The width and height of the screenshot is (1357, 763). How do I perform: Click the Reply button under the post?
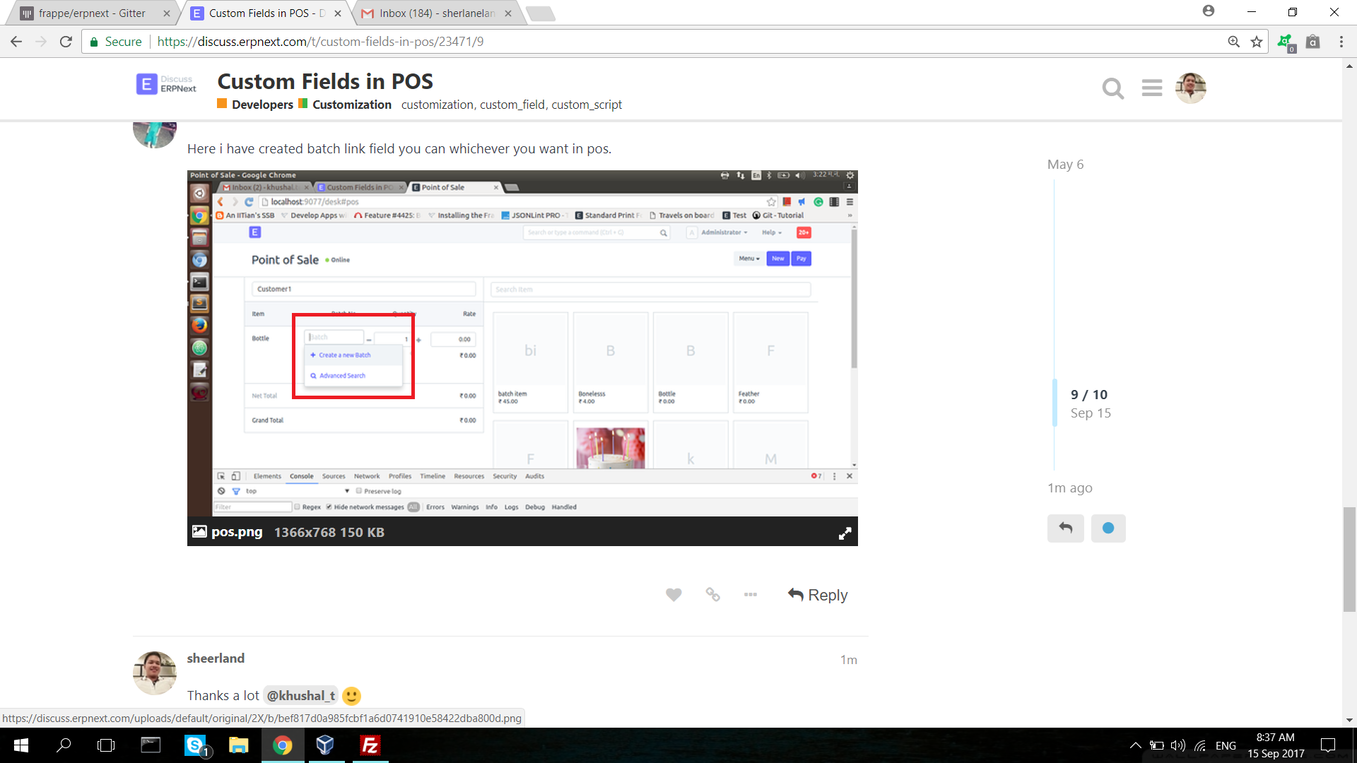(x=817, y=595)
